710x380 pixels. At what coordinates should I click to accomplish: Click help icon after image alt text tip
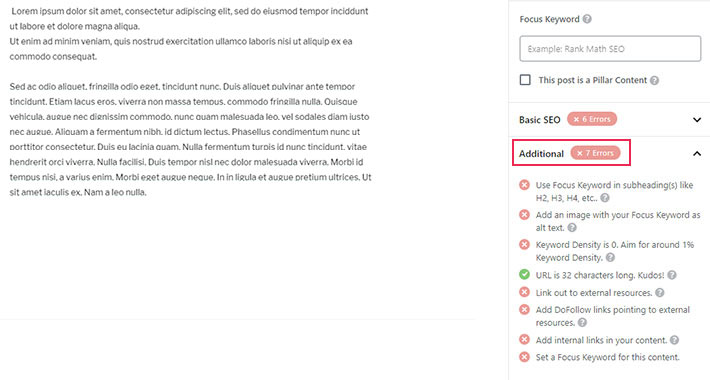[x=572, y=228]
